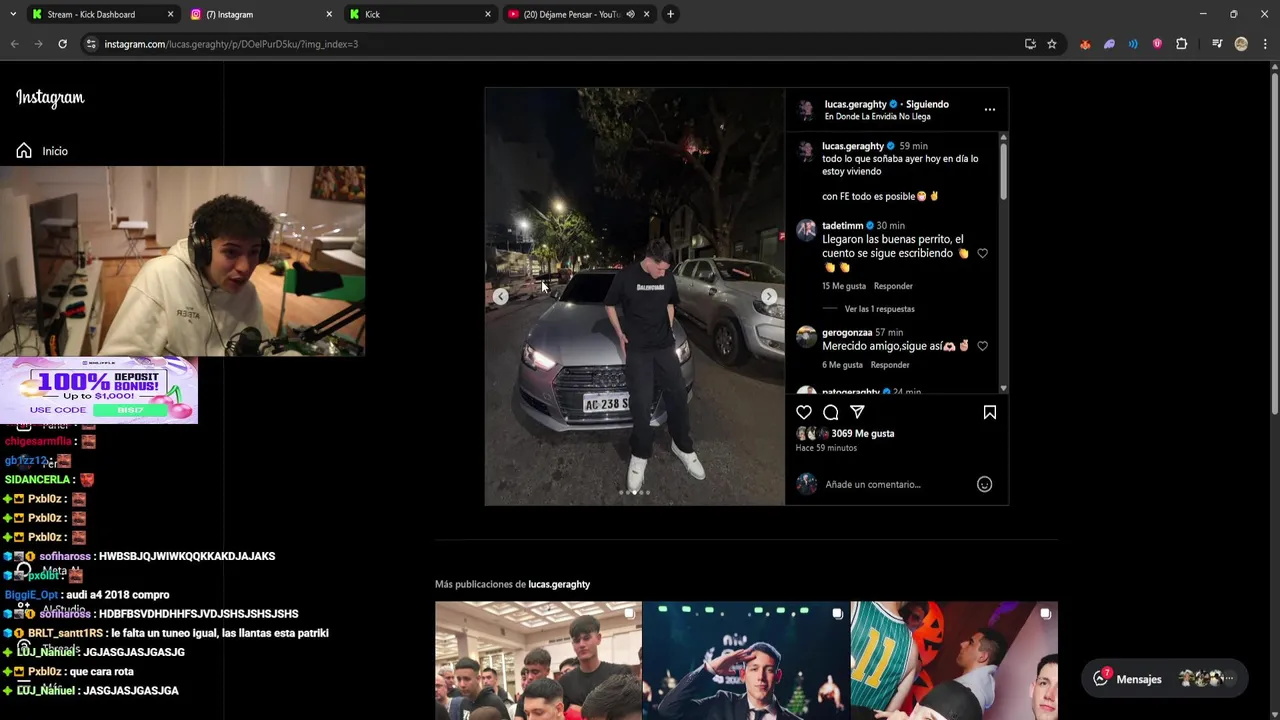
Task: Open the crowd photo post thumbnail
Action: pos(538,660)
